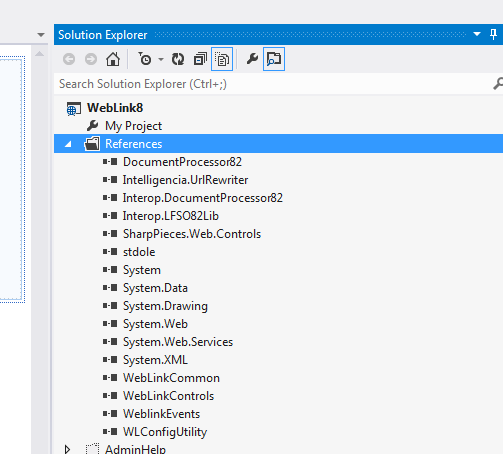Collapse the References node
This screenshot has height=454, width=503.
click(68, 144)
